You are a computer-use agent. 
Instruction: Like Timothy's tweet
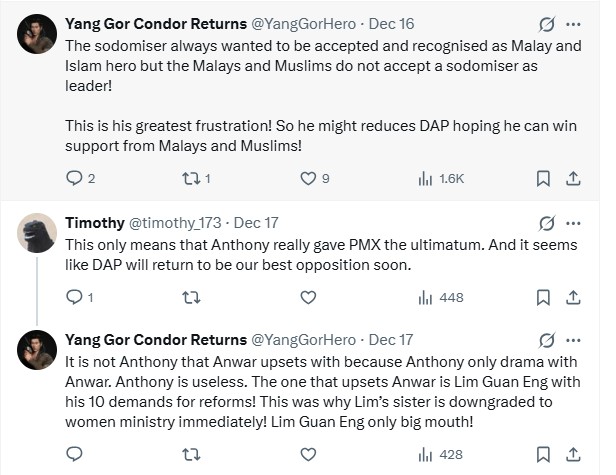click(x=308, y=297)
